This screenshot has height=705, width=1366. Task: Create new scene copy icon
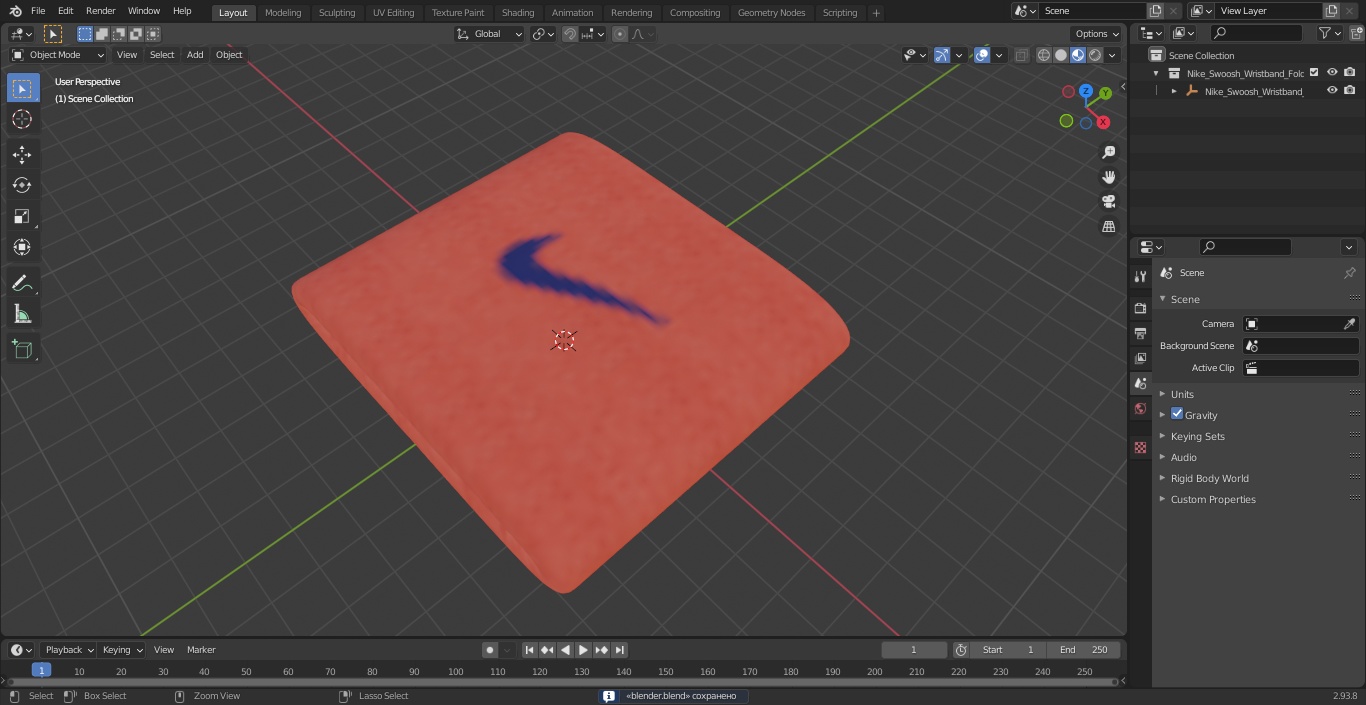point(1156,11)
